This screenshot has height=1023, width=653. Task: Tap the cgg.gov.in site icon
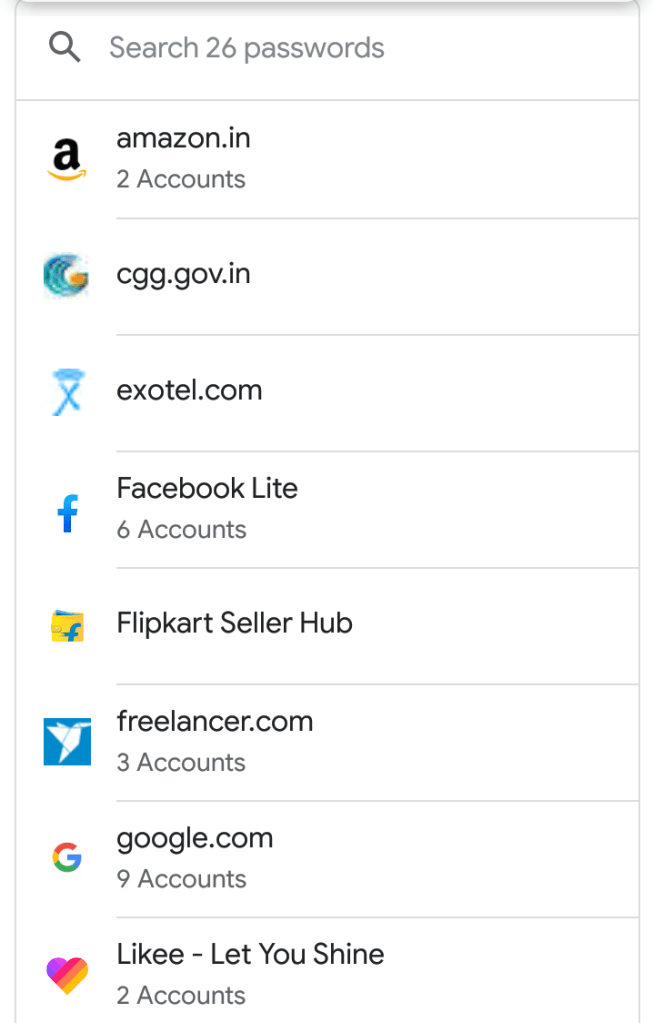(x=66, y=275)
